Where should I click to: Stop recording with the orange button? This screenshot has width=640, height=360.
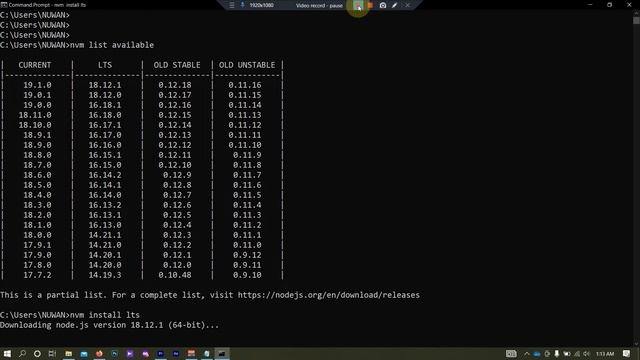370,5
